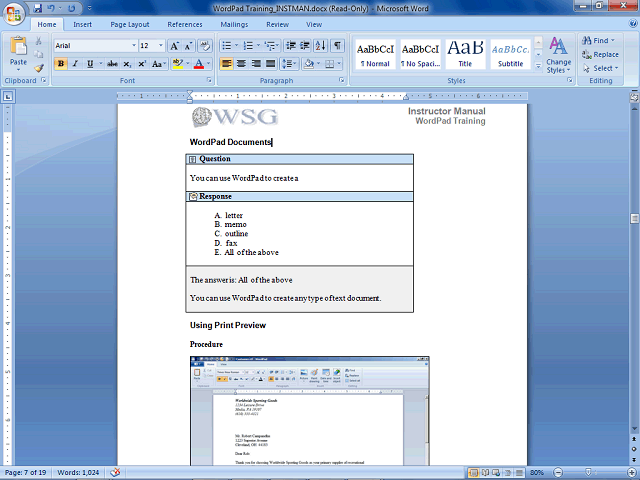Open the Font dialog launcher
This screenshot has height=480, width=640.
pyautogui.click(x=209, y=80)
